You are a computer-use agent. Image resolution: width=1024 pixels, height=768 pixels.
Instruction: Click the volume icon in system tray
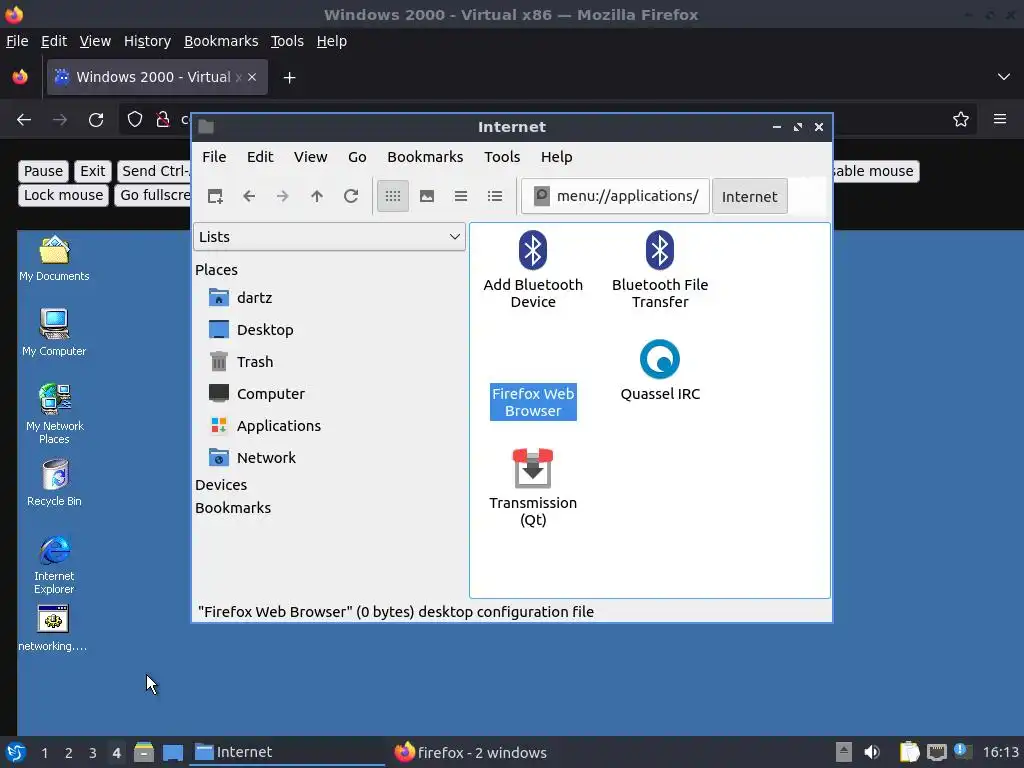click(872, 752)
